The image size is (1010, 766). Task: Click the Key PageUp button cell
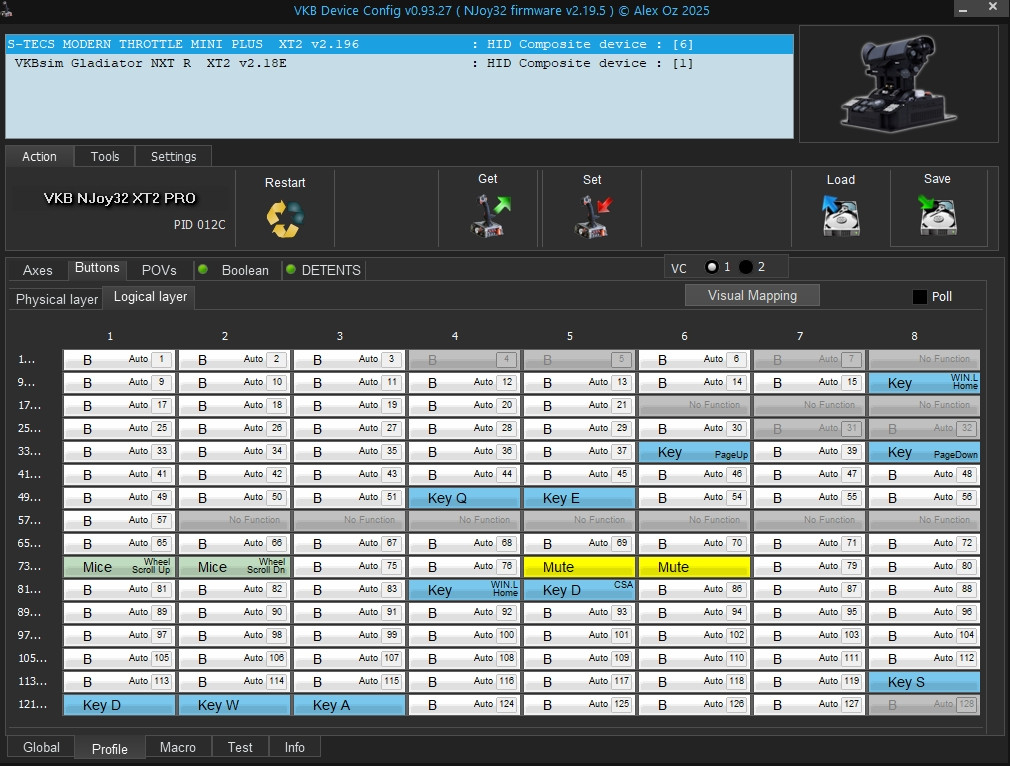click(694, 452)
